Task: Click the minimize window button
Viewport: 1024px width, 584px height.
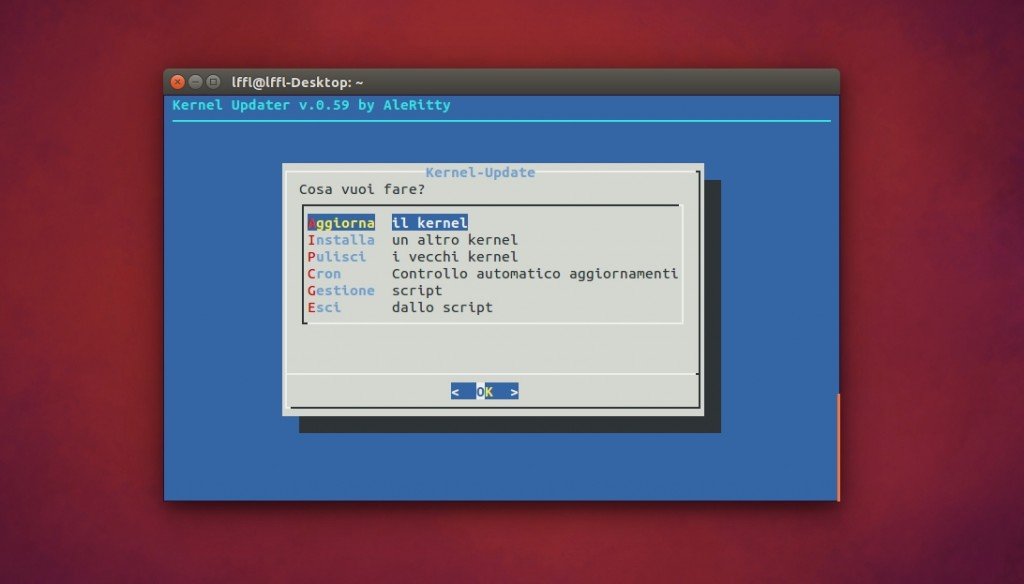Action: [x=194, y=82]
